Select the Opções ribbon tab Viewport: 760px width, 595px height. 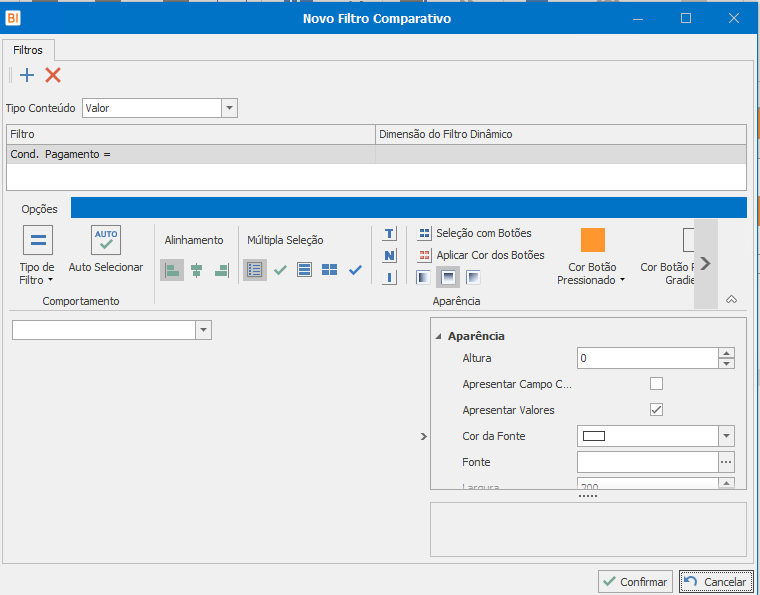tap(40, 209)
